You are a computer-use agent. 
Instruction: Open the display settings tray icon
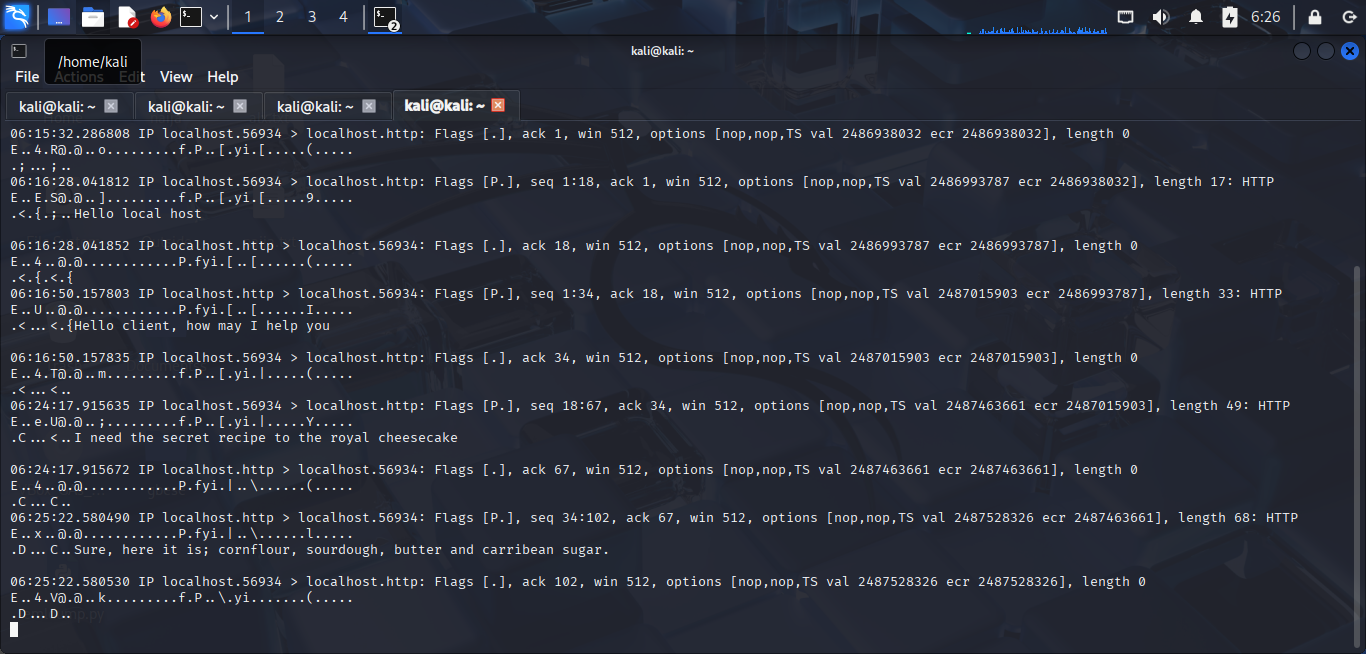click(x=1125, y=17)
